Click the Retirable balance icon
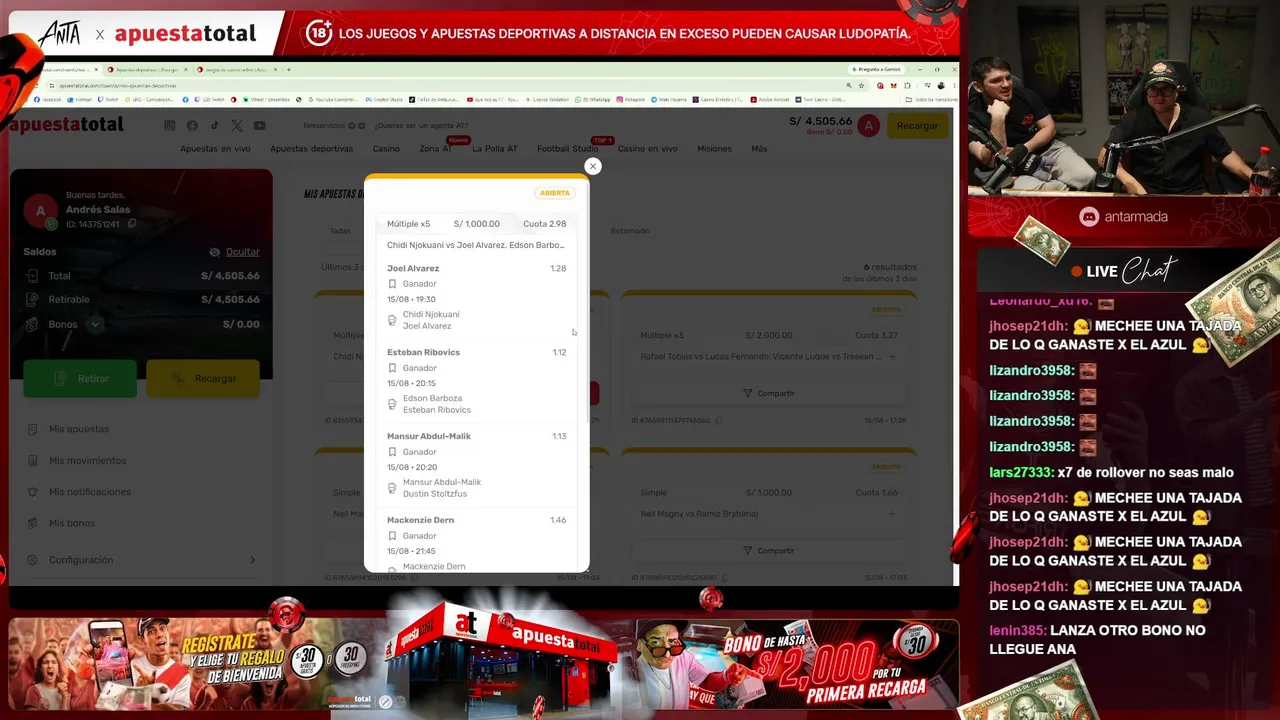The width and height of the screenshot is (1280, 720). pyautogui.click(x=32, y=299)
